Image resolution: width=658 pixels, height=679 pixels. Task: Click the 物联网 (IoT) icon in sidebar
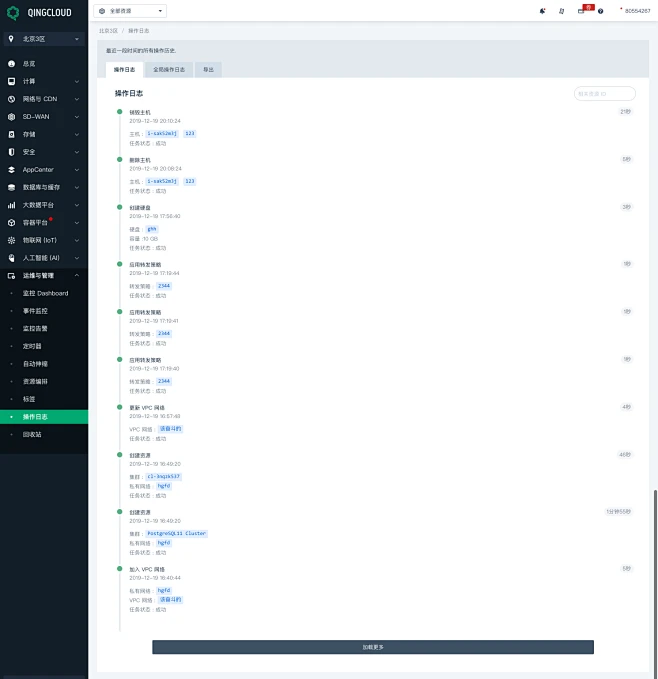(12, 240)
